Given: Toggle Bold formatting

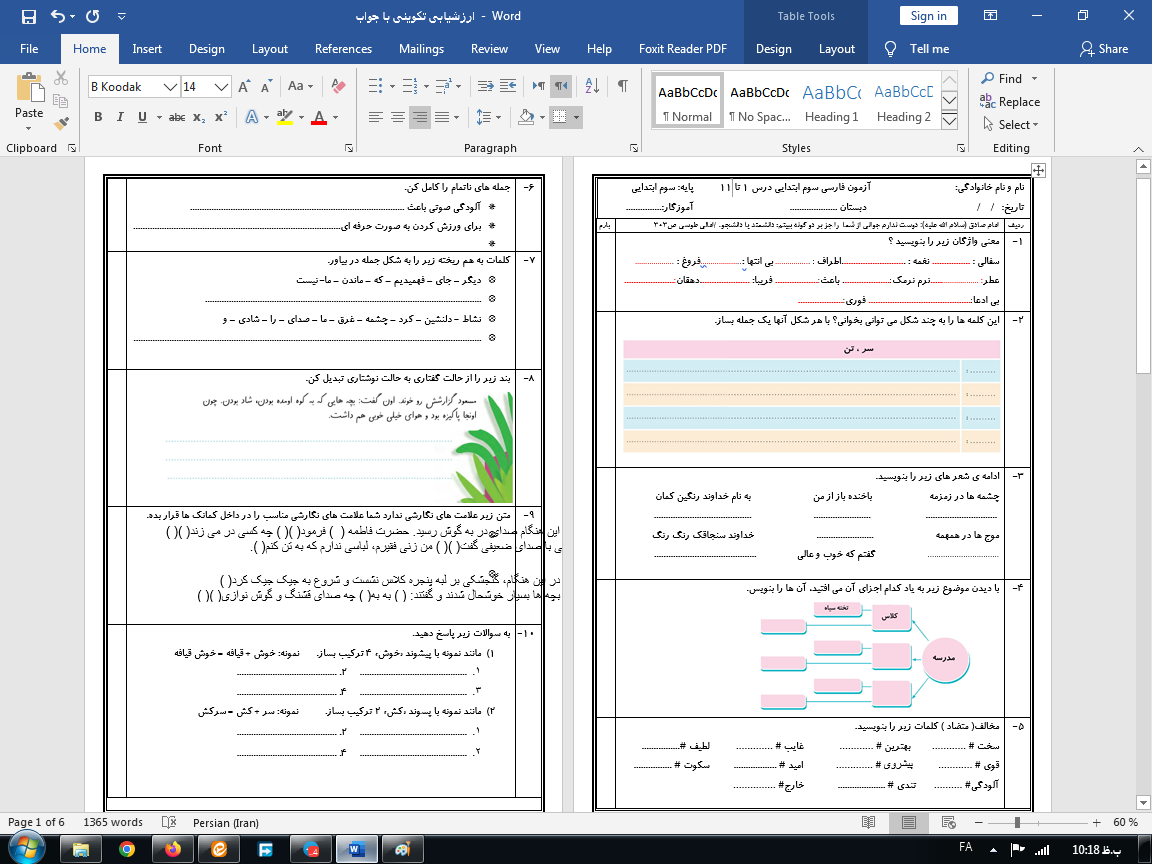Looking at the screenshot, I should click(x=98, y=117).
